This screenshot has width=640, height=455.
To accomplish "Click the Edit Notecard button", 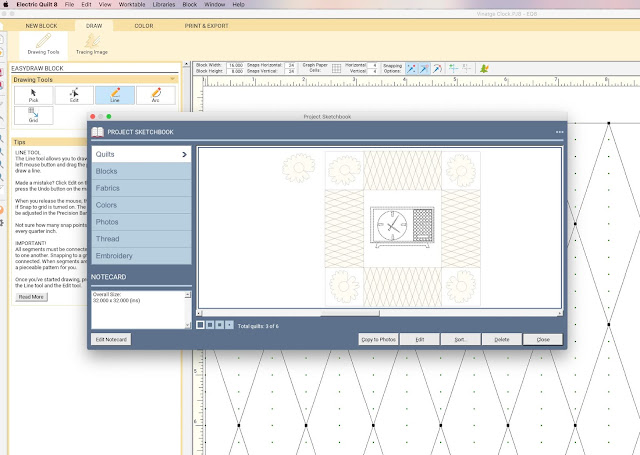I will coord(111,339).
